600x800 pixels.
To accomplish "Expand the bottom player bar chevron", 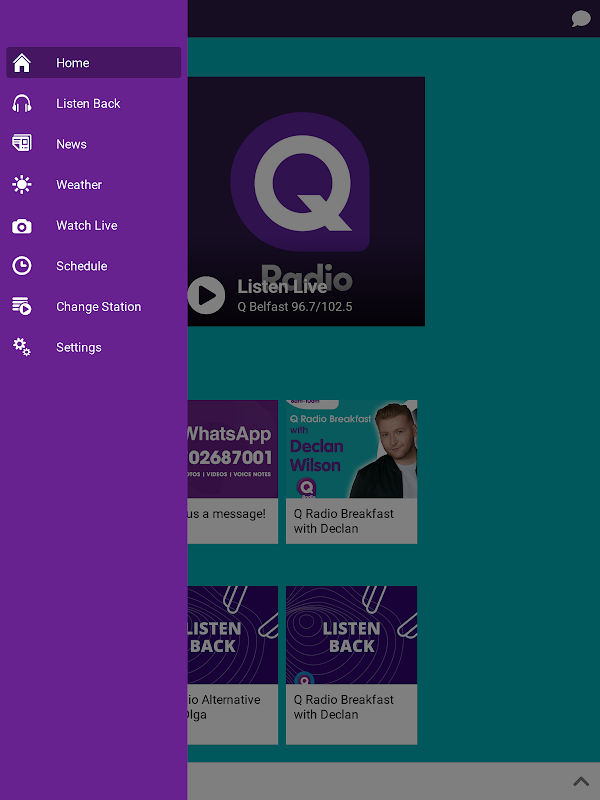I will [x=581, y=781].
